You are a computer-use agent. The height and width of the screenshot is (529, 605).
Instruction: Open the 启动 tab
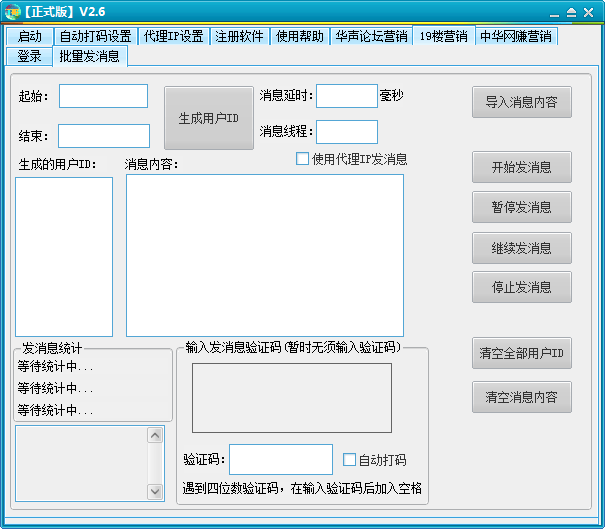[x=30, y=36]
